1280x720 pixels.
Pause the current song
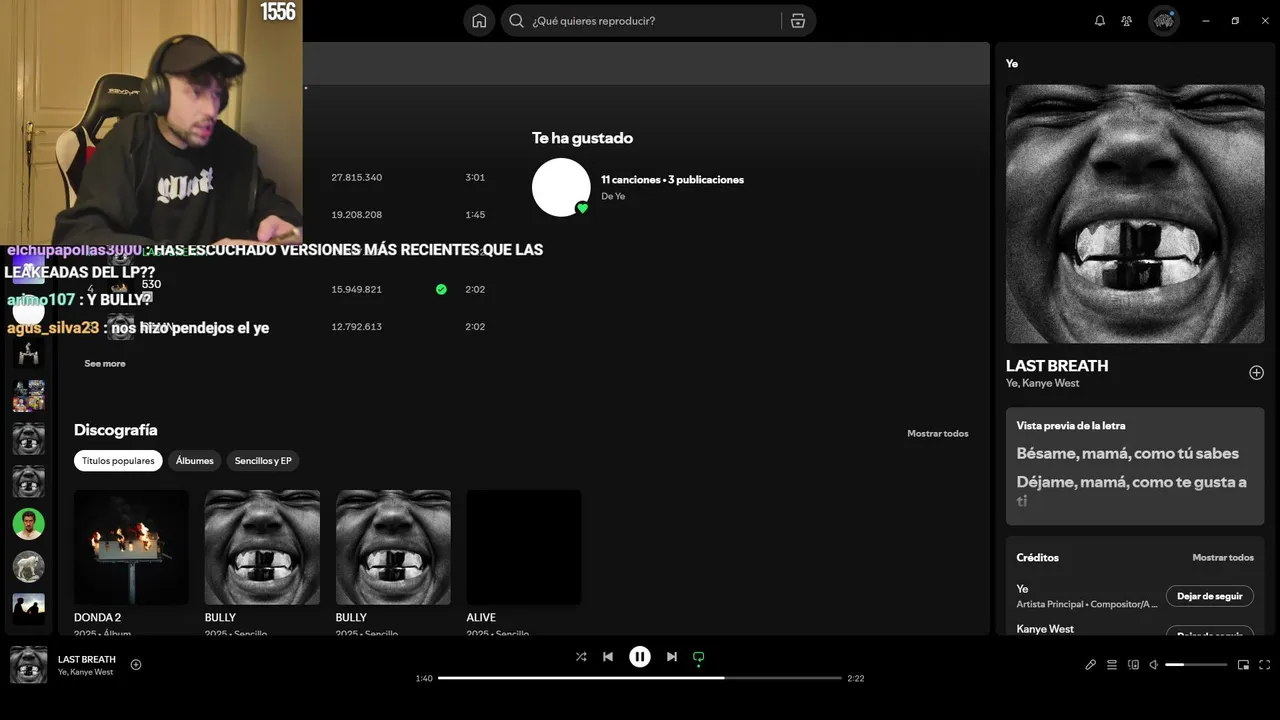[x=640, y=657]
